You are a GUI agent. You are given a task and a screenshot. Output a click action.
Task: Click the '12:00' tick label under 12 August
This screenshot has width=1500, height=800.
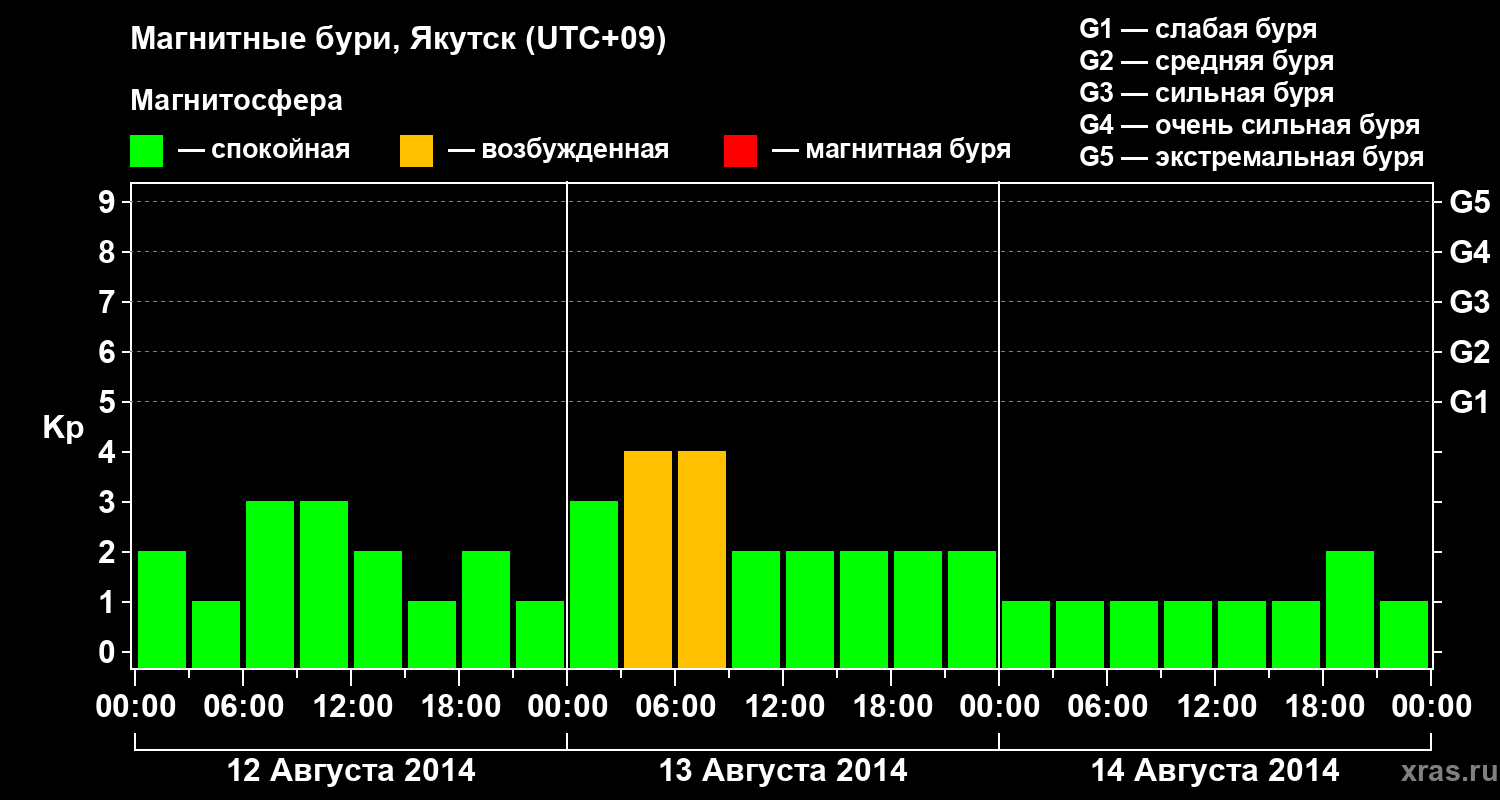(x=351, y=707)
